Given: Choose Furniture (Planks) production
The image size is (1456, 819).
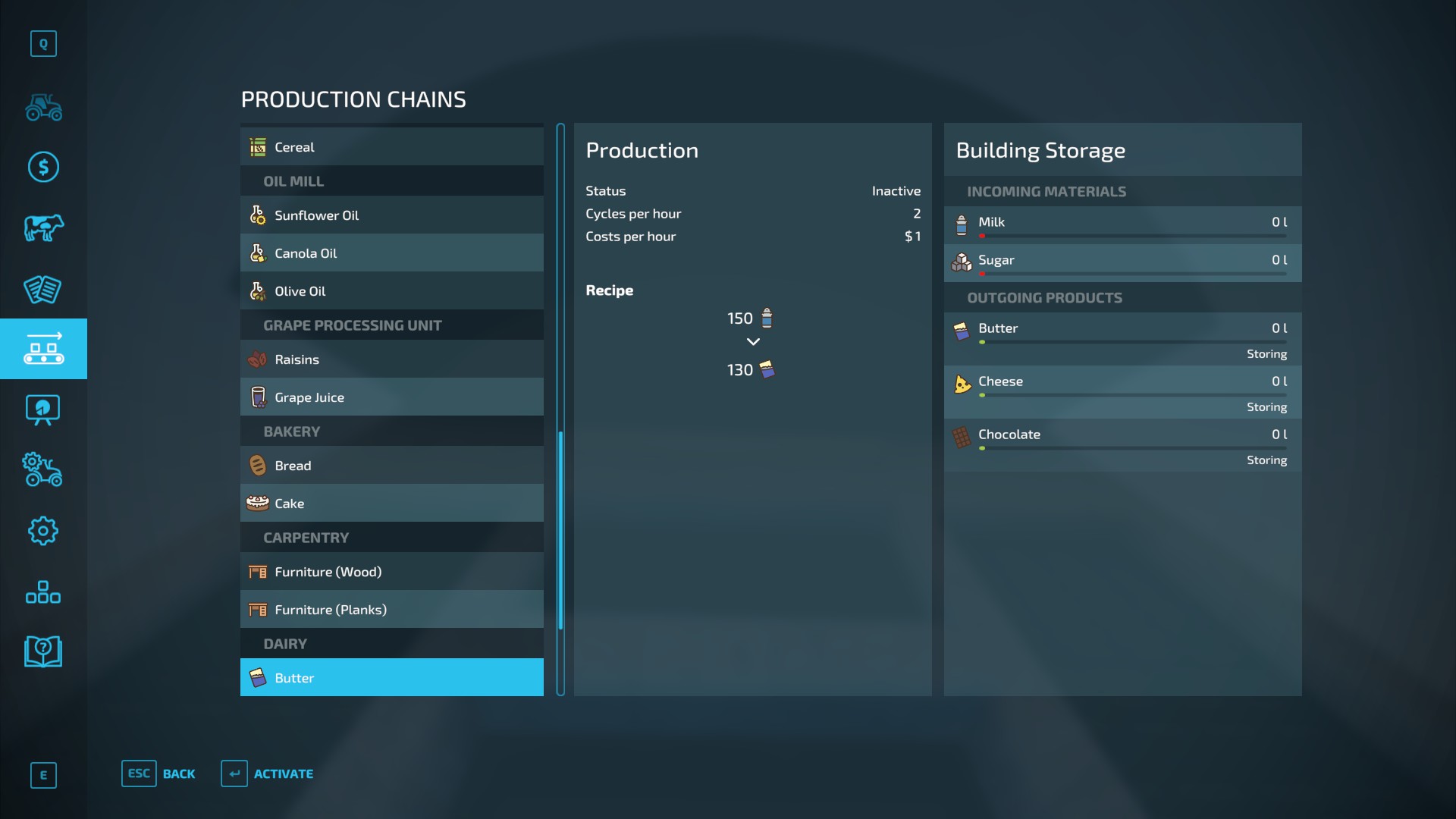Looking at the screenshot, I should click(391, 610).
